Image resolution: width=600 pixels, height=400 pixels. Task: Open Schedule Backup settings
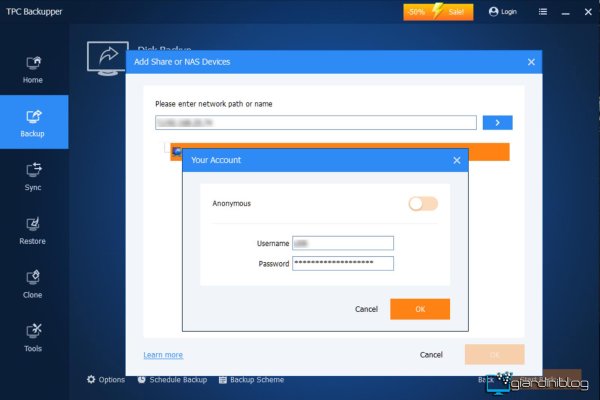coord(173,380)
